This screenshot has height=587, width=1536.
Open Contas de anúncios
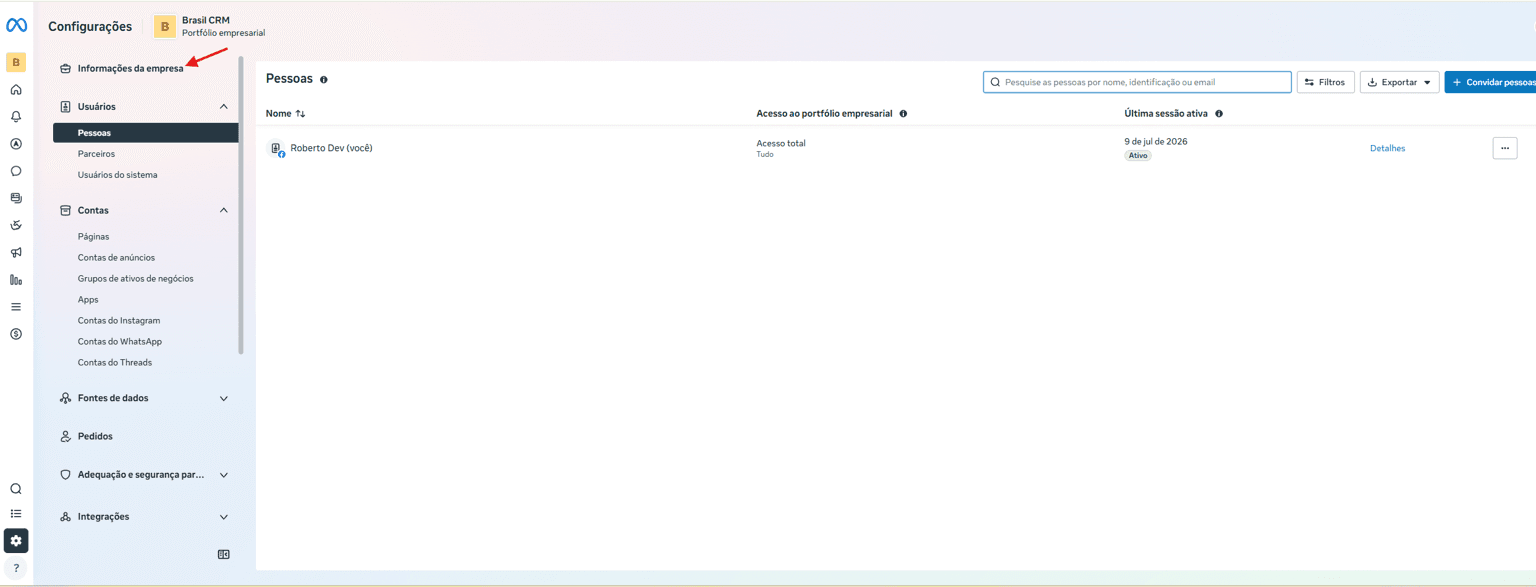click(x=116, y=258)
